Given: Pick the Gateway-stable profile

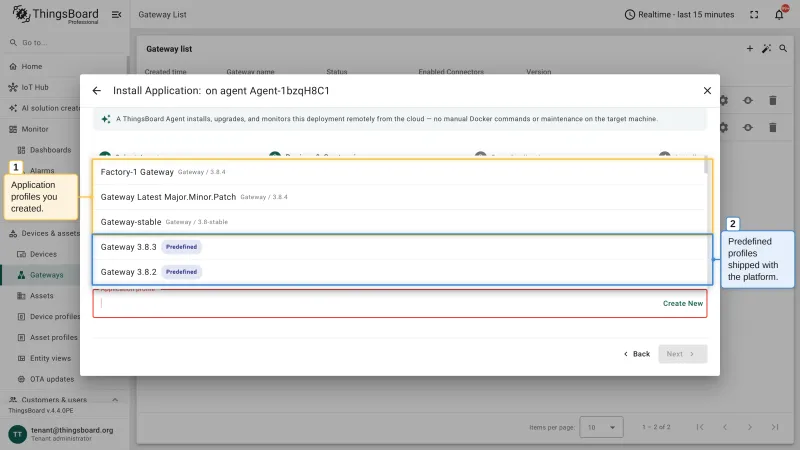Looking at the screenshot, I should tap(399, 222).
